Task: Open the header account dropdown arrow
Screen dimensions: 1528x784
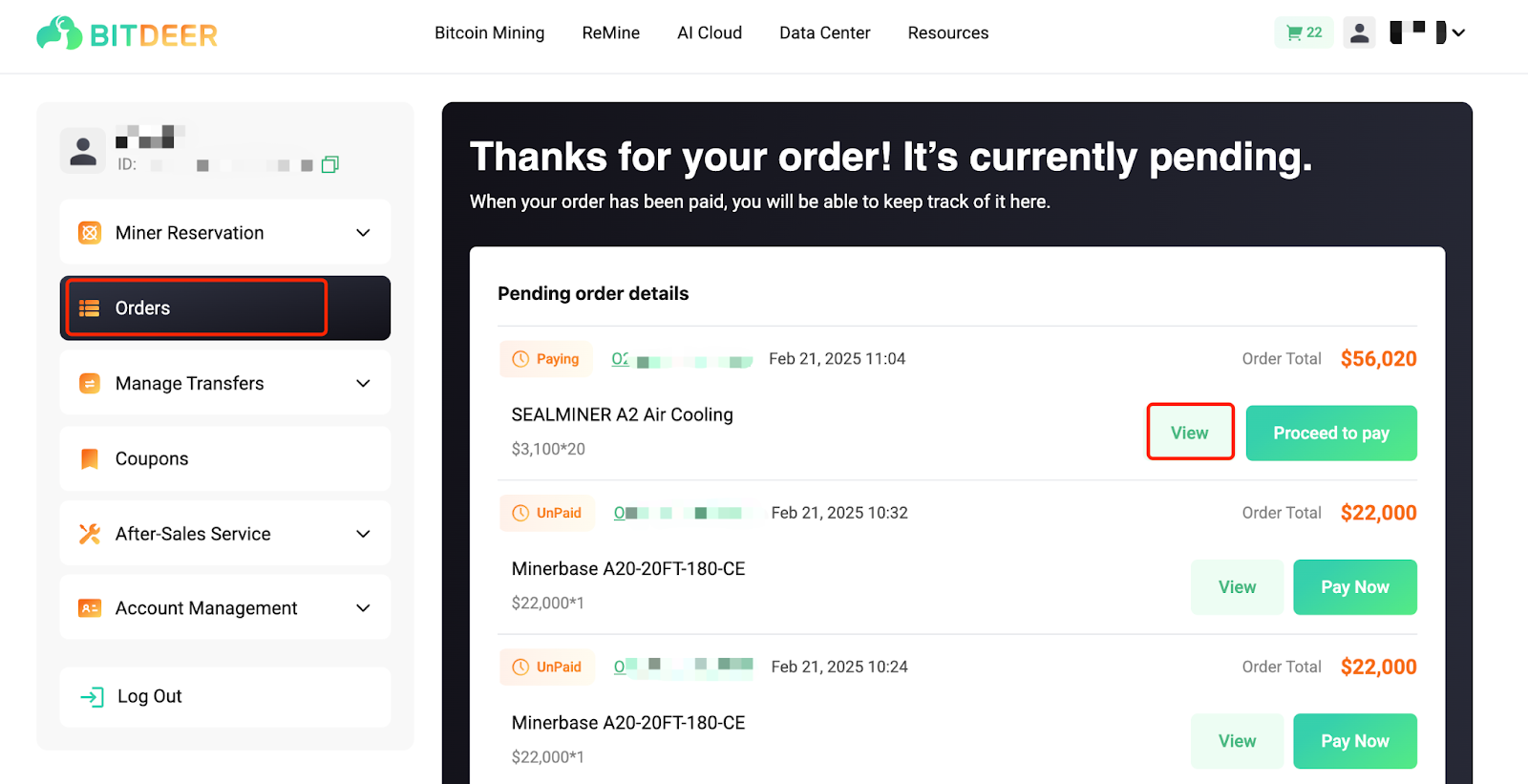Action: [1458, 32]
